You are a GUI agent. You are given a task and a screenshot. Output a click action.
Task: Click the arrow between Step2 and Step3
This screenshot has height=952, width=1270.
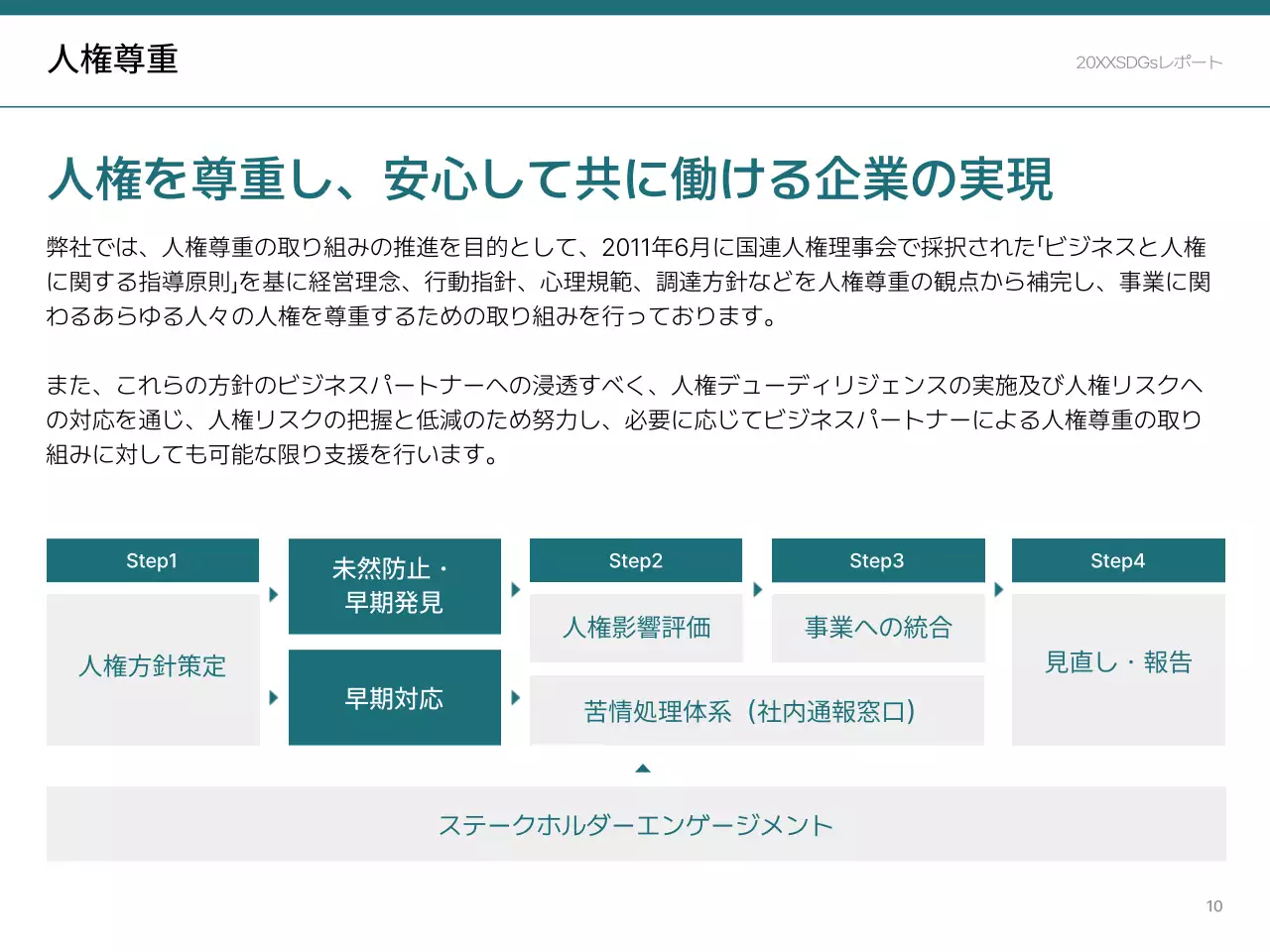pyautogui.click(x=757, y=588)
